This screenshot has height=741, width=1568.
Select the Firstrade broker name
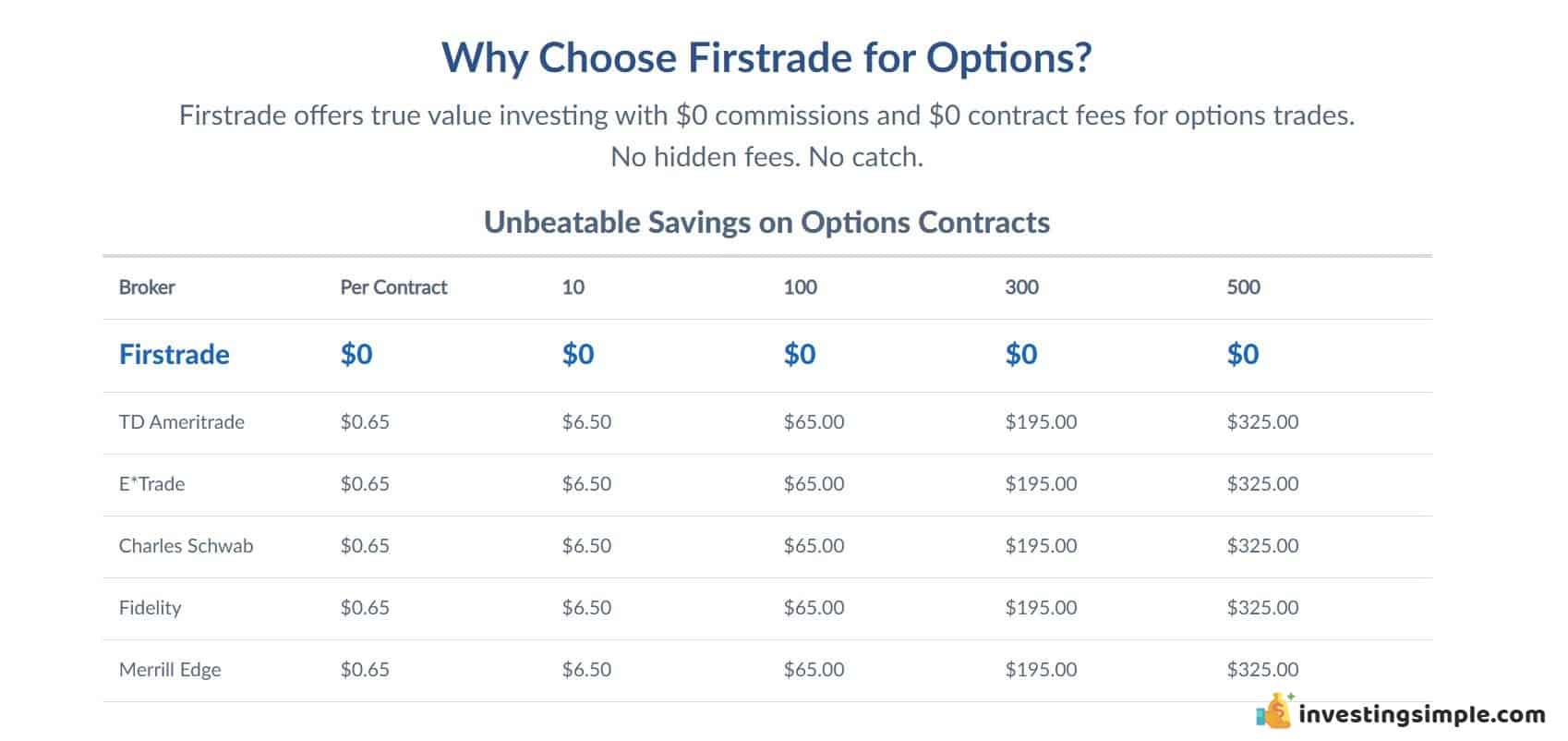click(174, 354)
